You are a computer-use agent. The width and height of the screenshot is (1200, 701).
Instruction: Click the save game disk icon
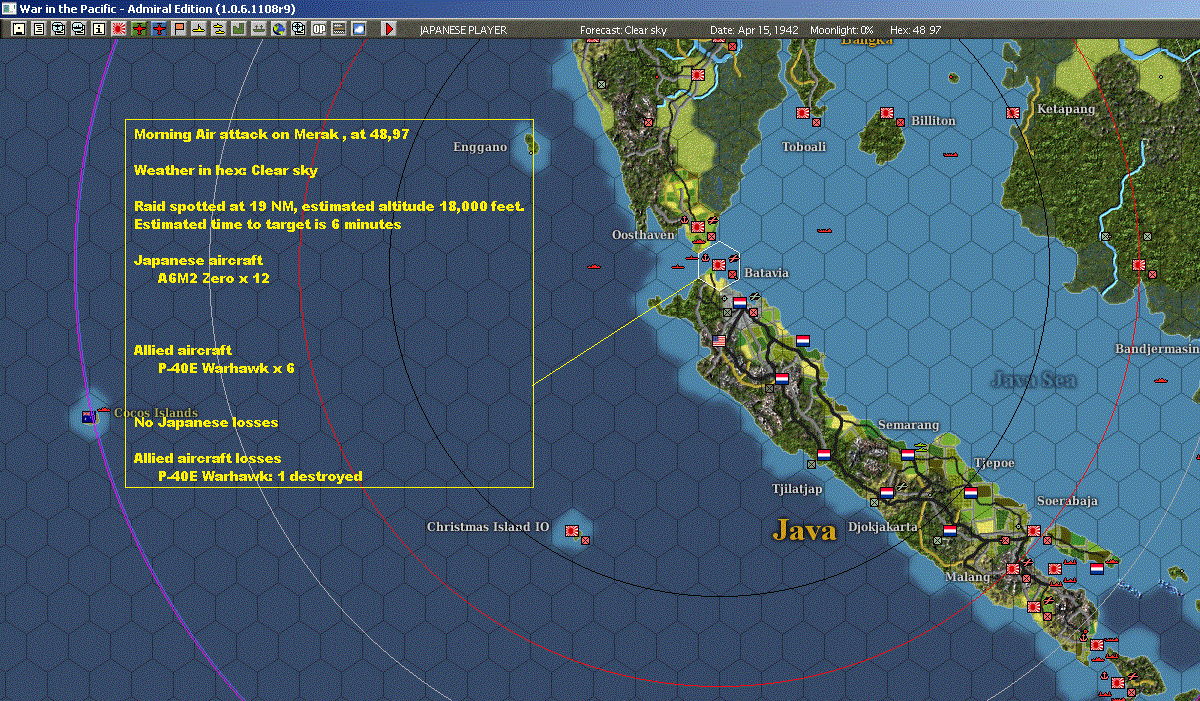coord(18,29)
